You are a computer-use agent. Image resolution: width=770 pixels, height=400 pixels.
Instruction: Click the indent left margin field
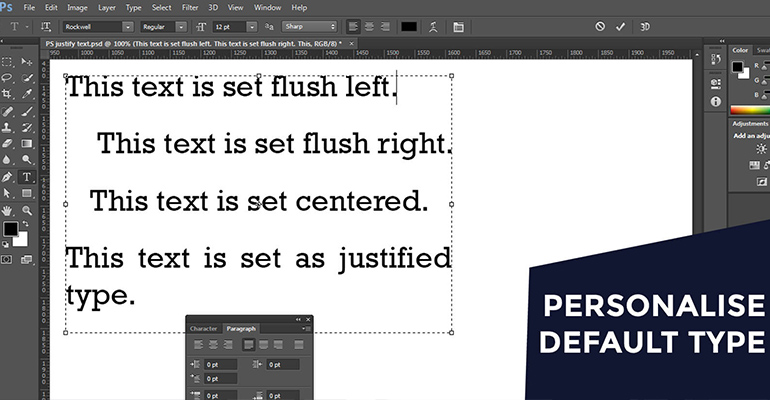[x=220, y=365]
